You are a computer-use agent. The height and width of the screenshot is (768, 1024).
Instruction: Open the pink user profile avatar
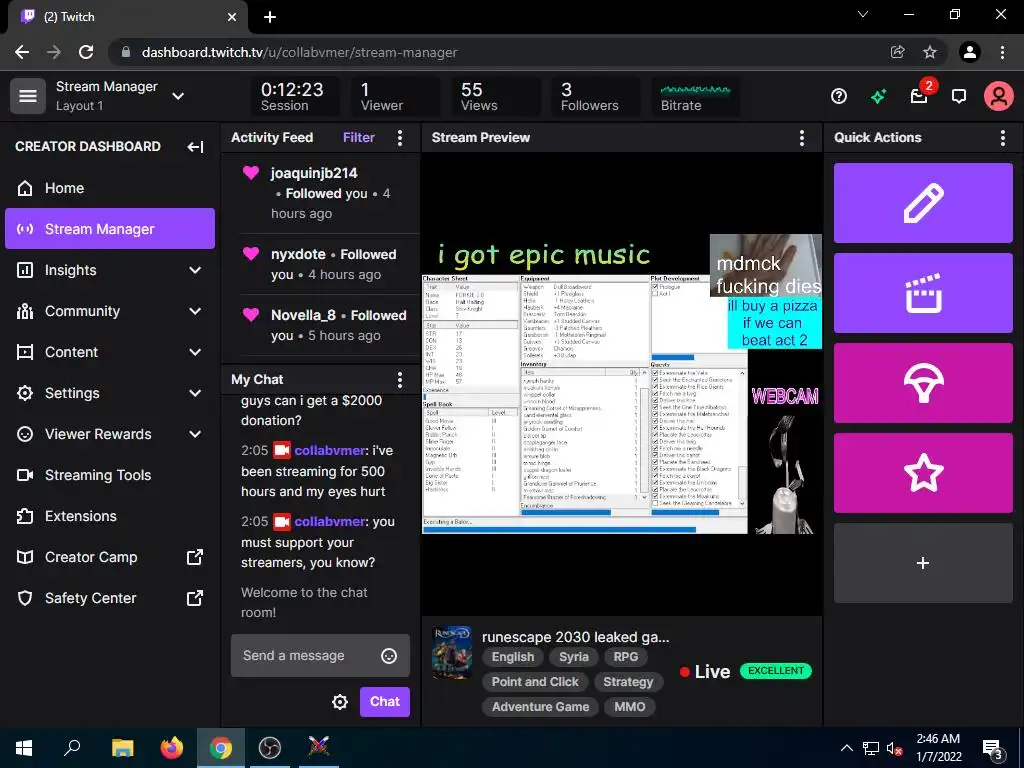[x=999, y=96]
